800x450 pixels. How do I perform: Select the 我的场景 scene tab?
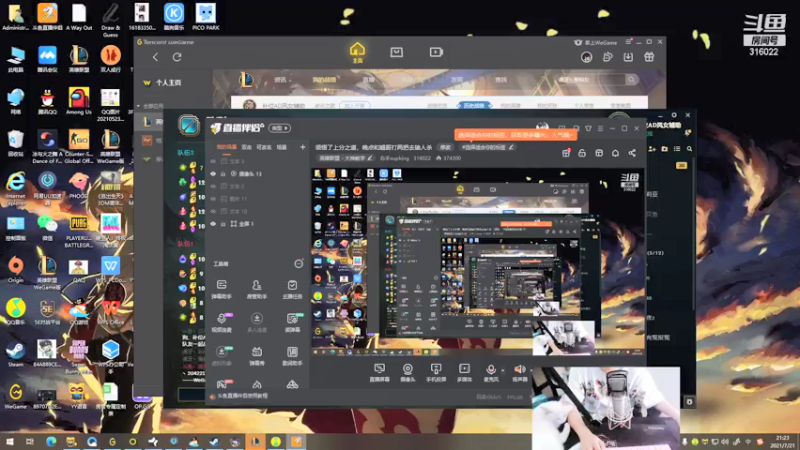click(x=226, y=147)
